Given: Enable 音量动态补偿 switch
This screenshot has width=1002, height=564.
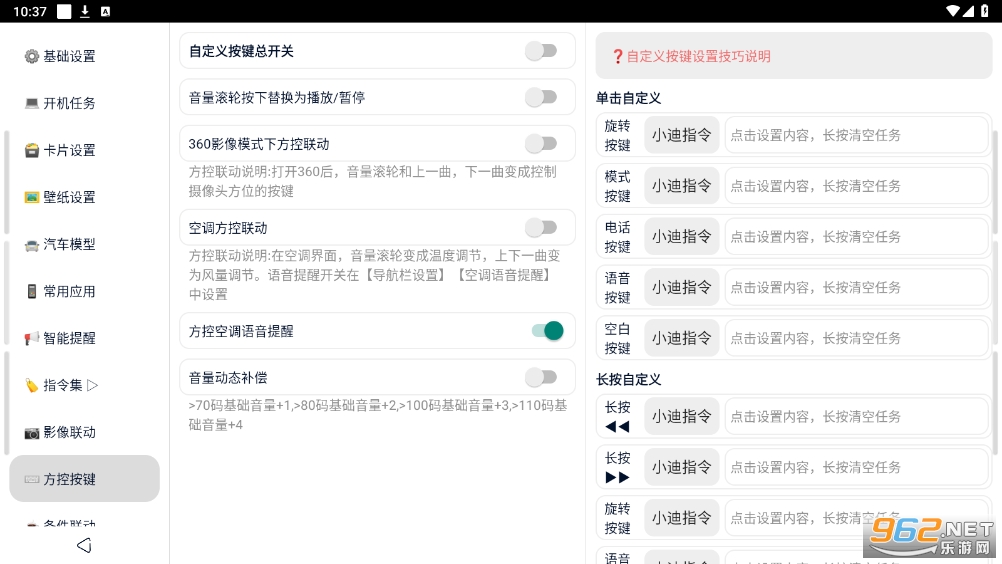Looking at the screenshot, I should [541, 377].
